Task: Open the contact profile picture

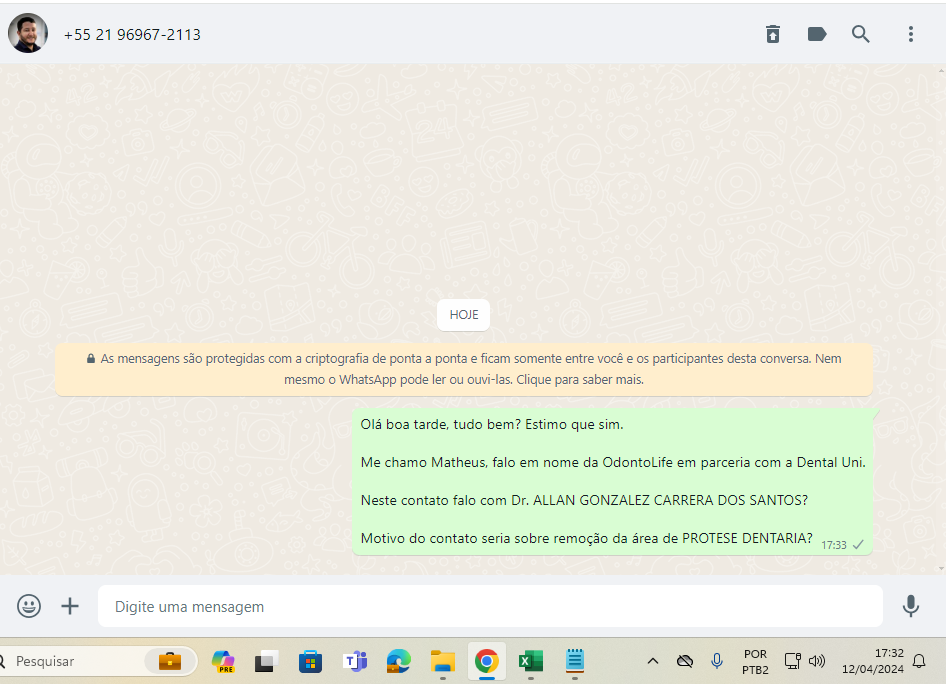Action: click(x=28, y=33)
